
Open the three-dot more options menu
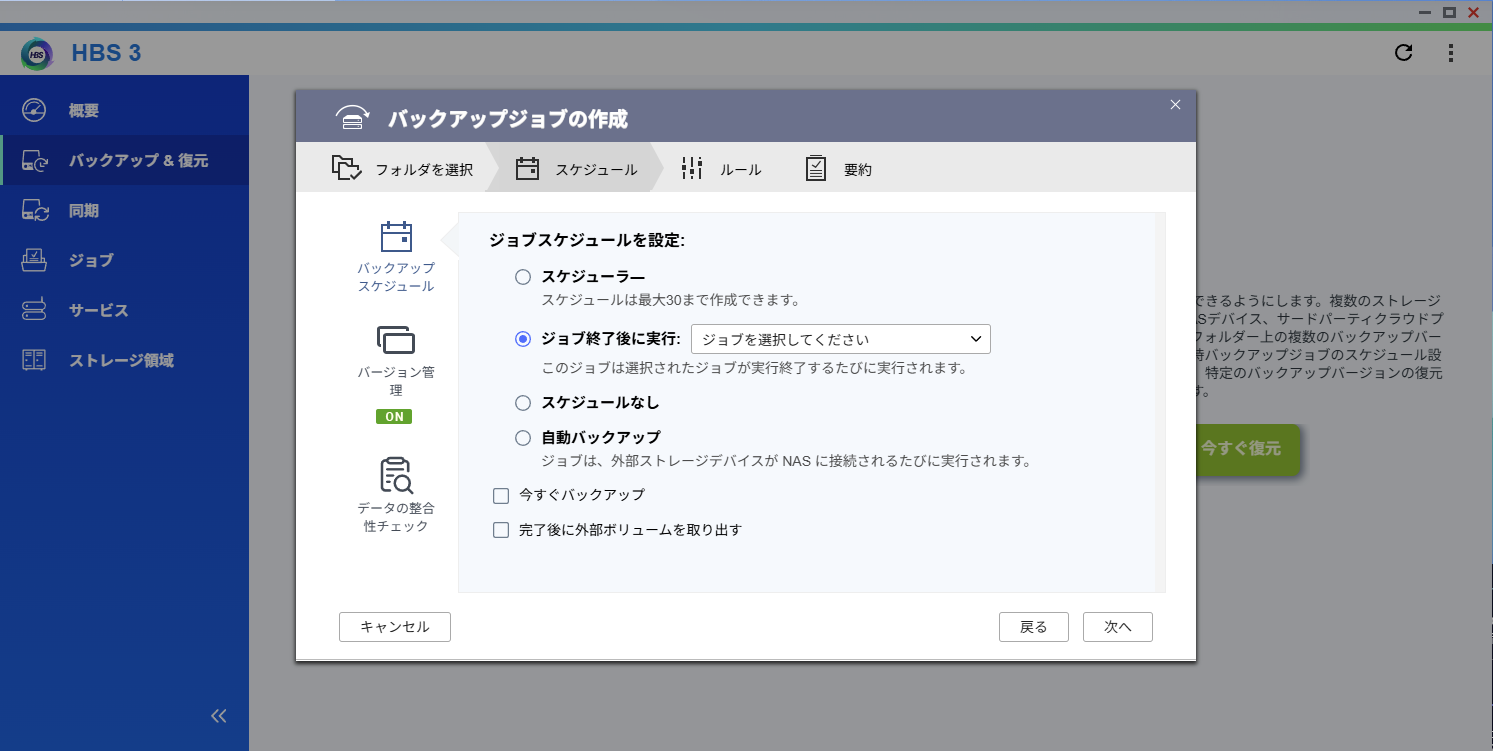click(1451, 53)
